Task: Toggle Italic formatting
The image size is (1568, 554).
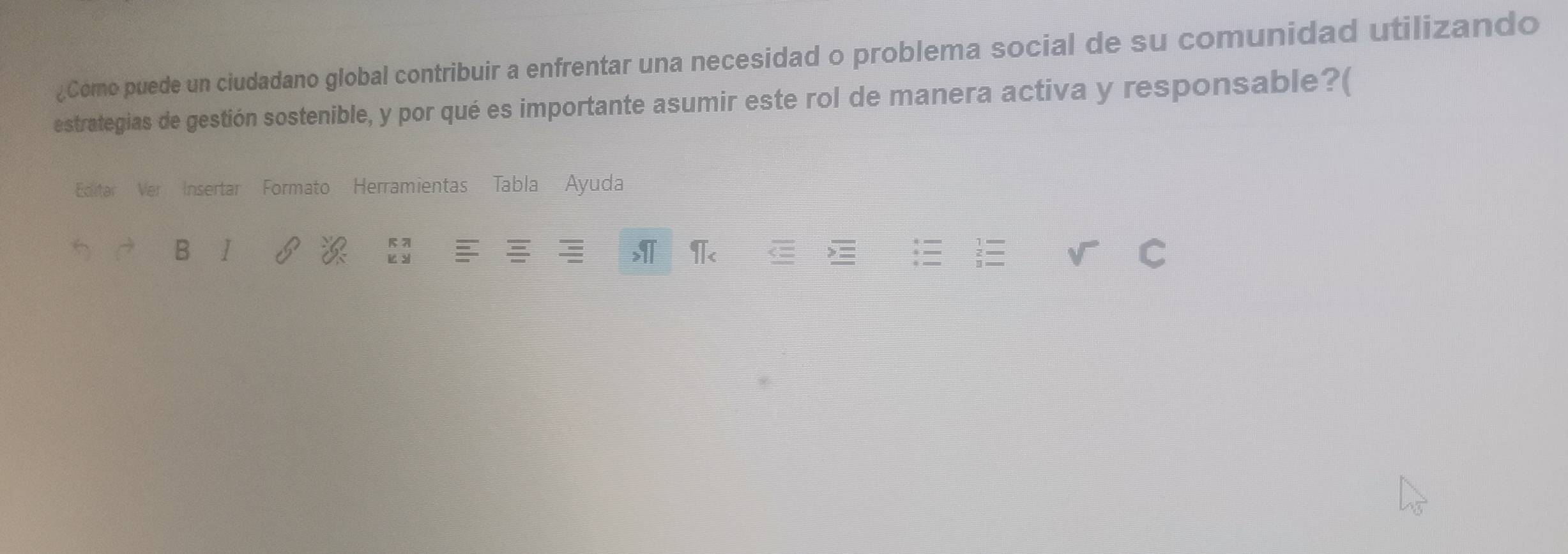Action: [x=225, y=250]
